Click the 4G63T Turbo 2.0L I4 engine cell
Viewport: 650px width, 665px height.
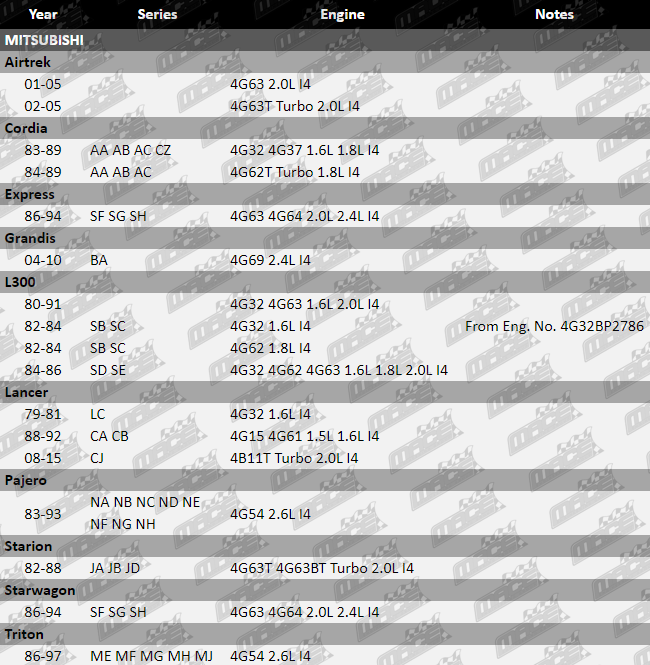coord(295,106)
